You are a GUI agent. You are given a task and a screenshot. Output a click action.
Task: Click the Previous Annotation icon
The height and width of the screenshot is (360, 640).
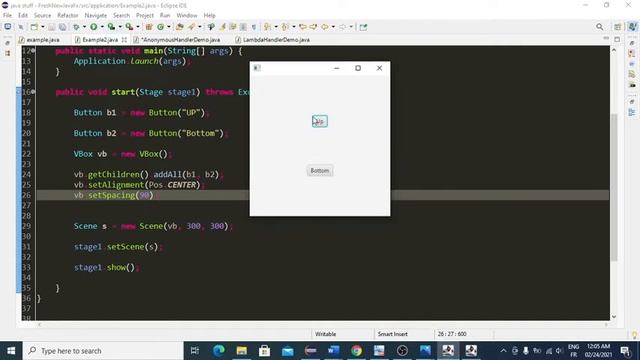[x=285, y=27]
